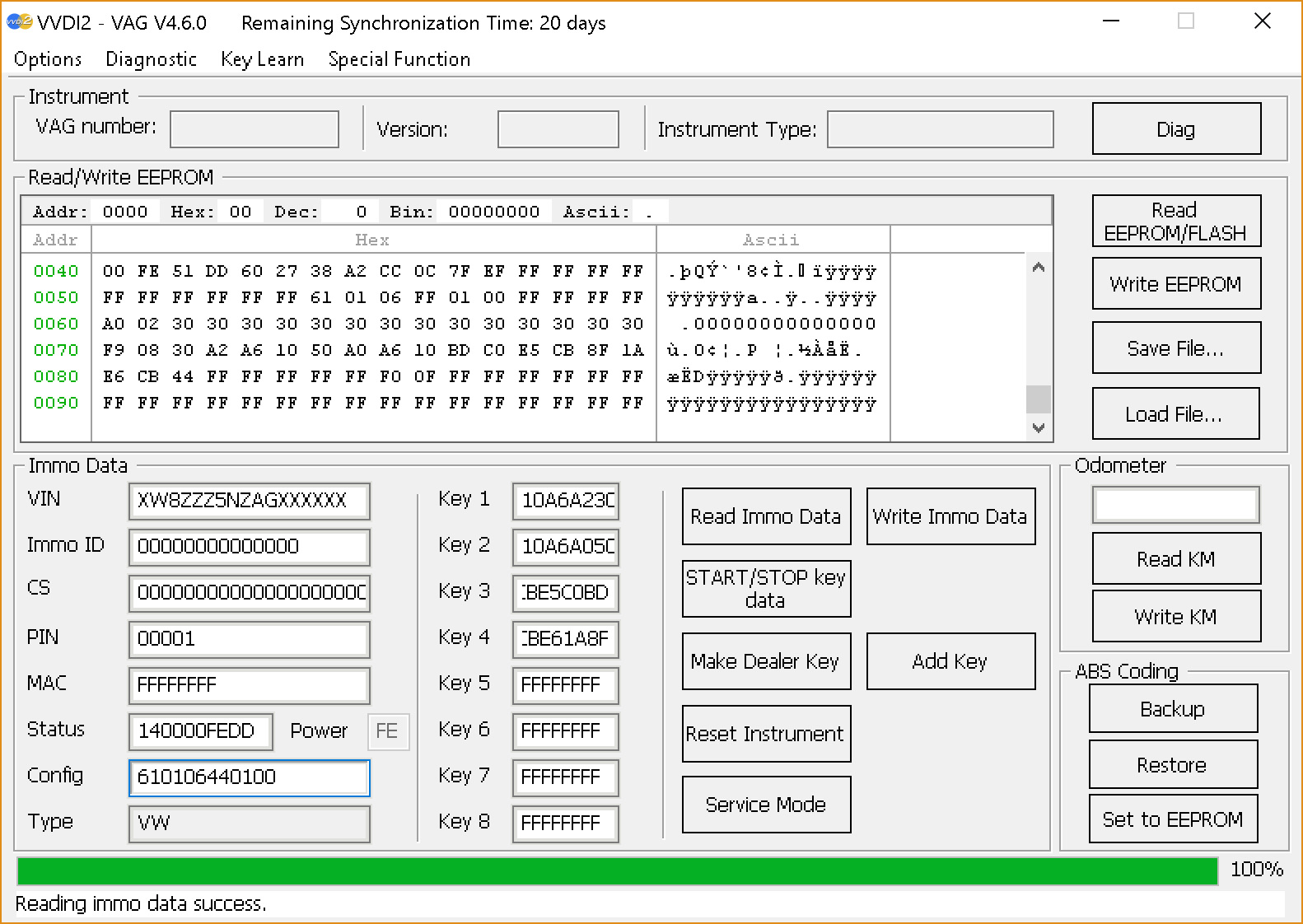This screenshot has width=1303, height=924.
Task: Focus the Instrument Type field
Action: [941, 129]
